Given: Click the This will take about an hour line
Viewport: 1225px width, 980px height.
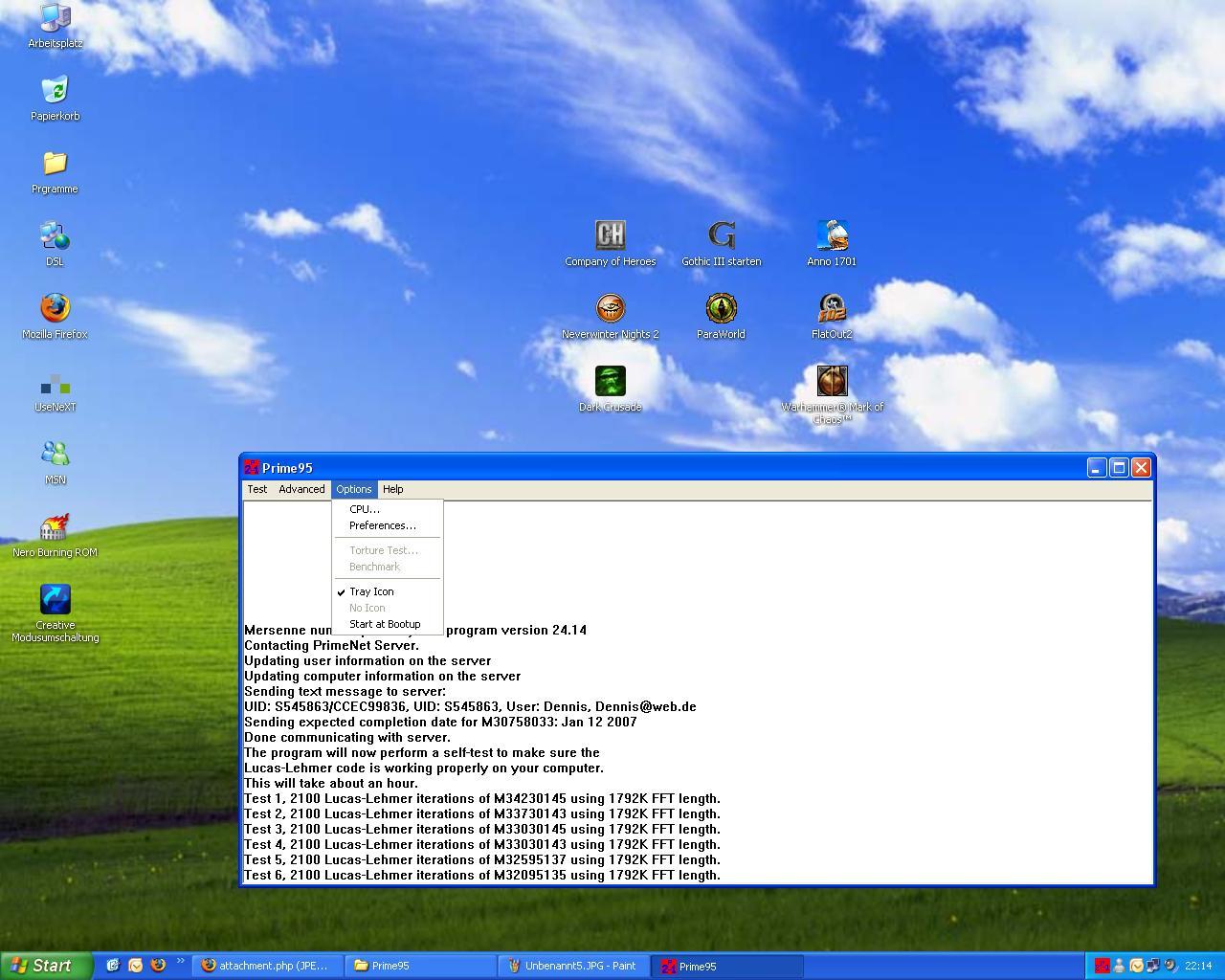Looking at the screenshot, I should pos(331,783).
